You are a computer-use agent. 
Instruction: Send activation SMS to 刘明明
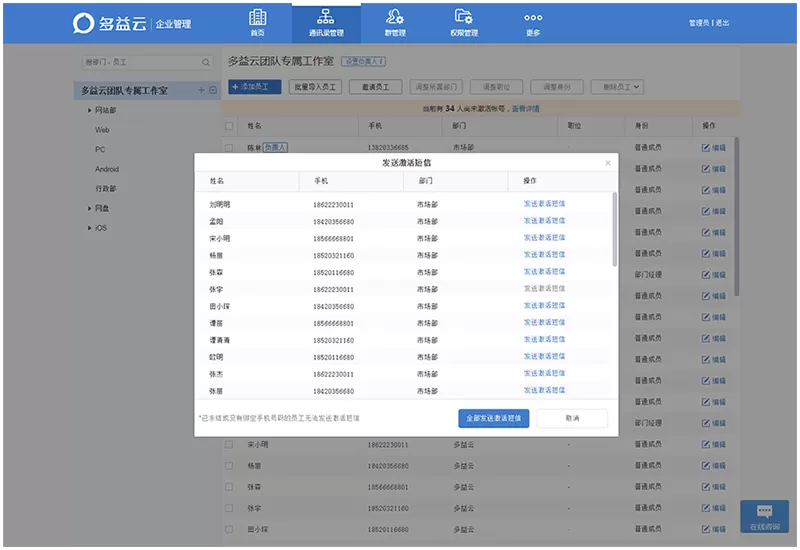(x=544, y=204)
